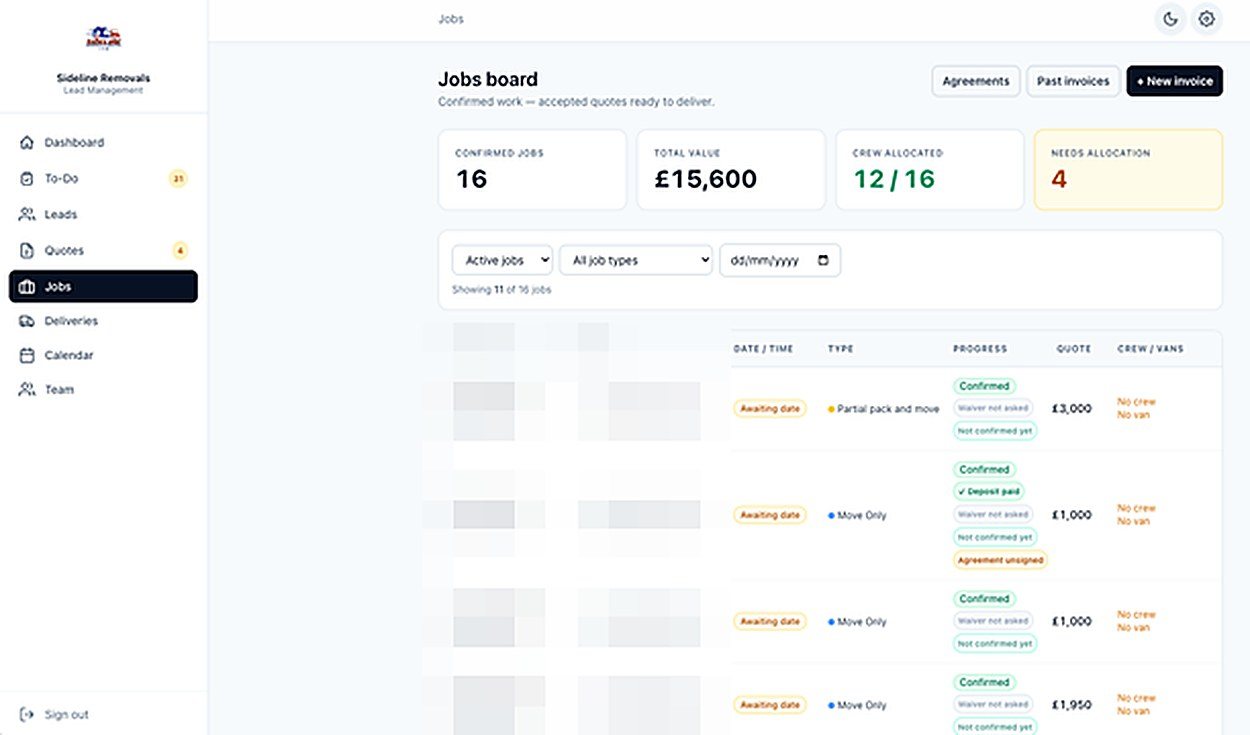
Task: Click Awaiting date badge in £1,950 row
Action: (770, 705)
